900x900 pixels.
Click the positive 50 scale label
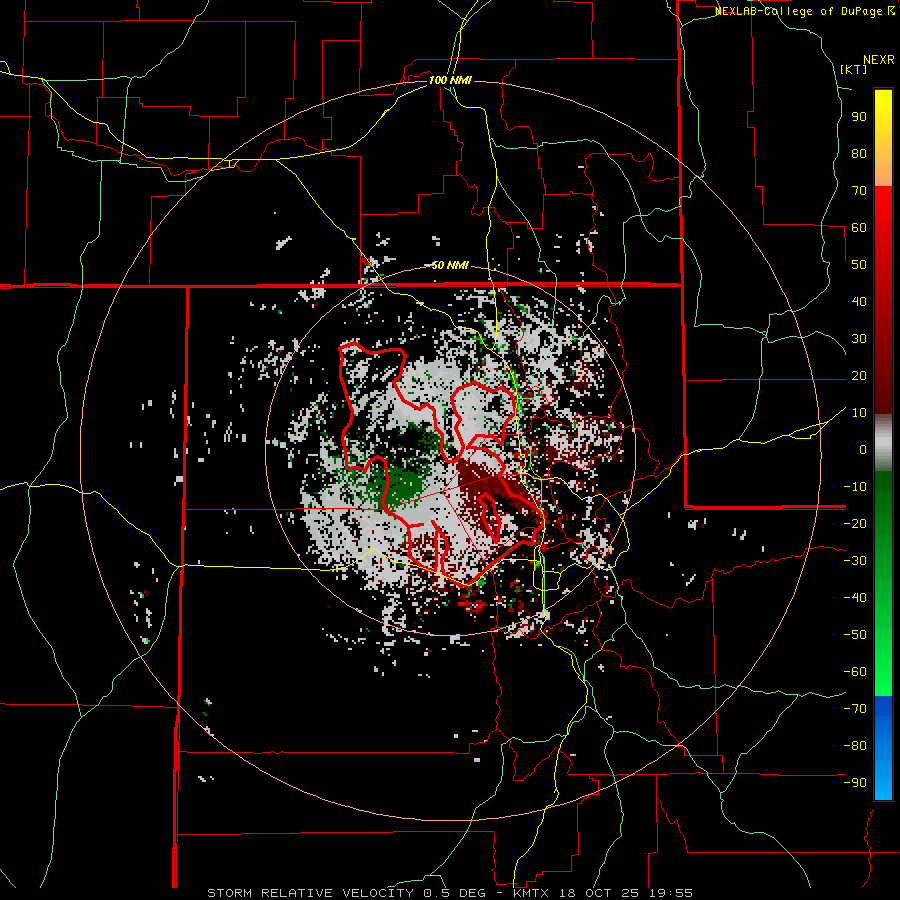point(859,265)
